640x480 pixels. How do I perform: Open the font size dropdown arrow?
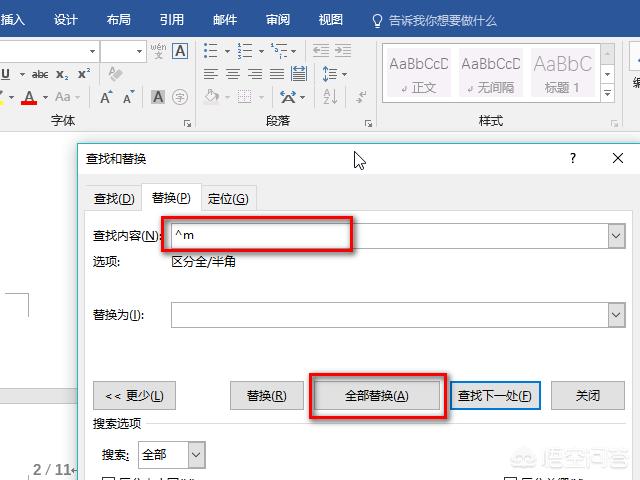tap(139, 51)
